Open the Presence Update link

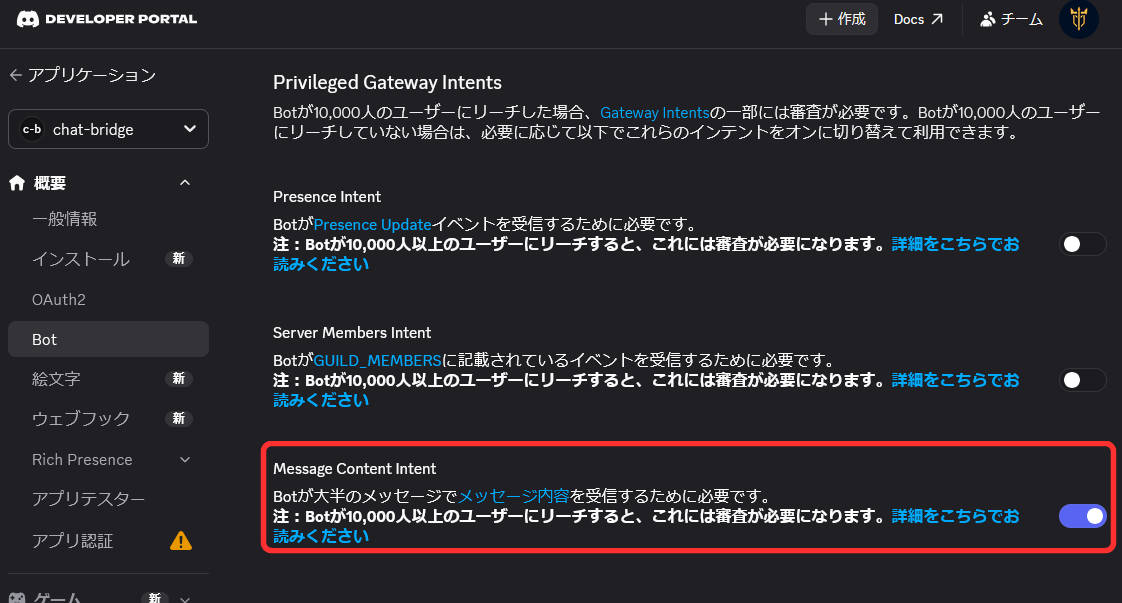(x=372, y=225)
